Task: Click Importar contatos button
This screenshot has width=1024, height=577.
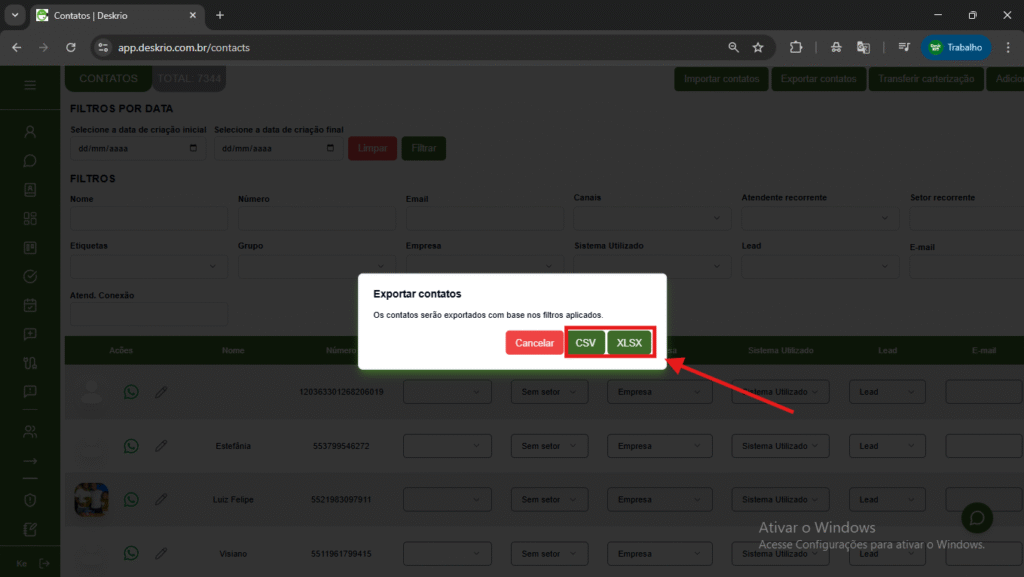Action: 721,79
